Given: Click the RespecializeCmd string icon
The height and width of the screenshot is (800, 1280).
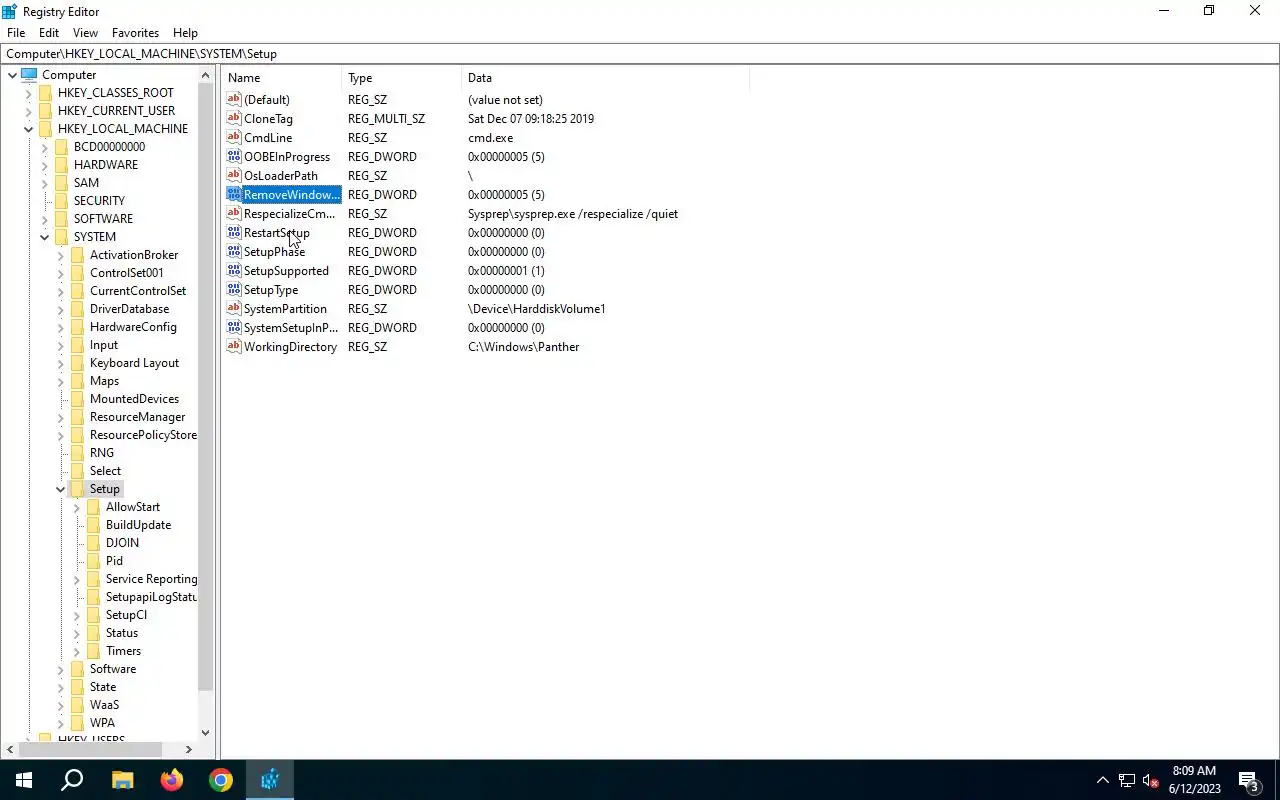Looking at the screenshot, I should pos(234,213).
